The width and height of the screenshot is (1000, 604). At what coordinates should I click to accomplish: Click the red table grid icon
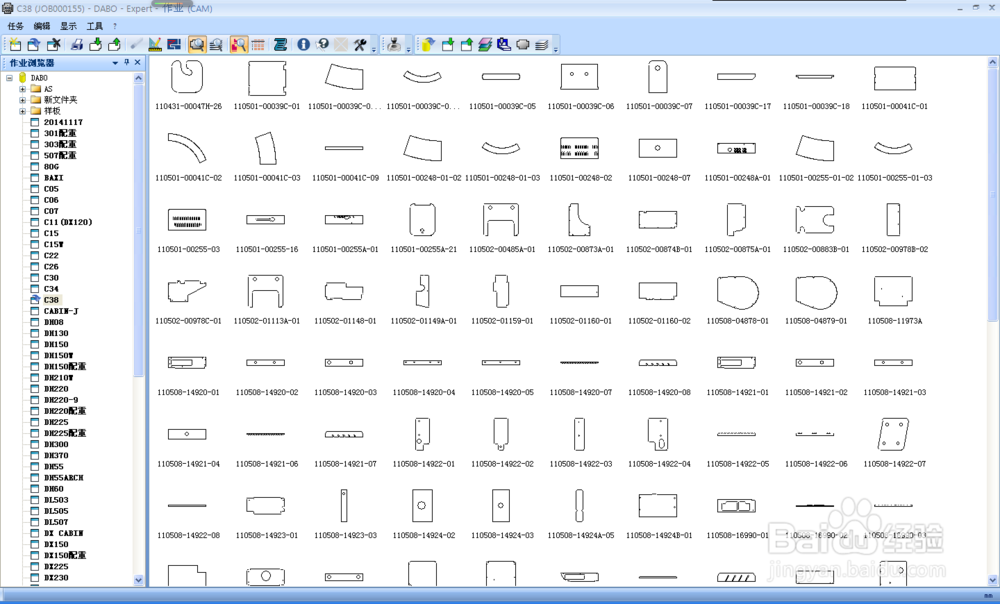(x=258, y=44)
